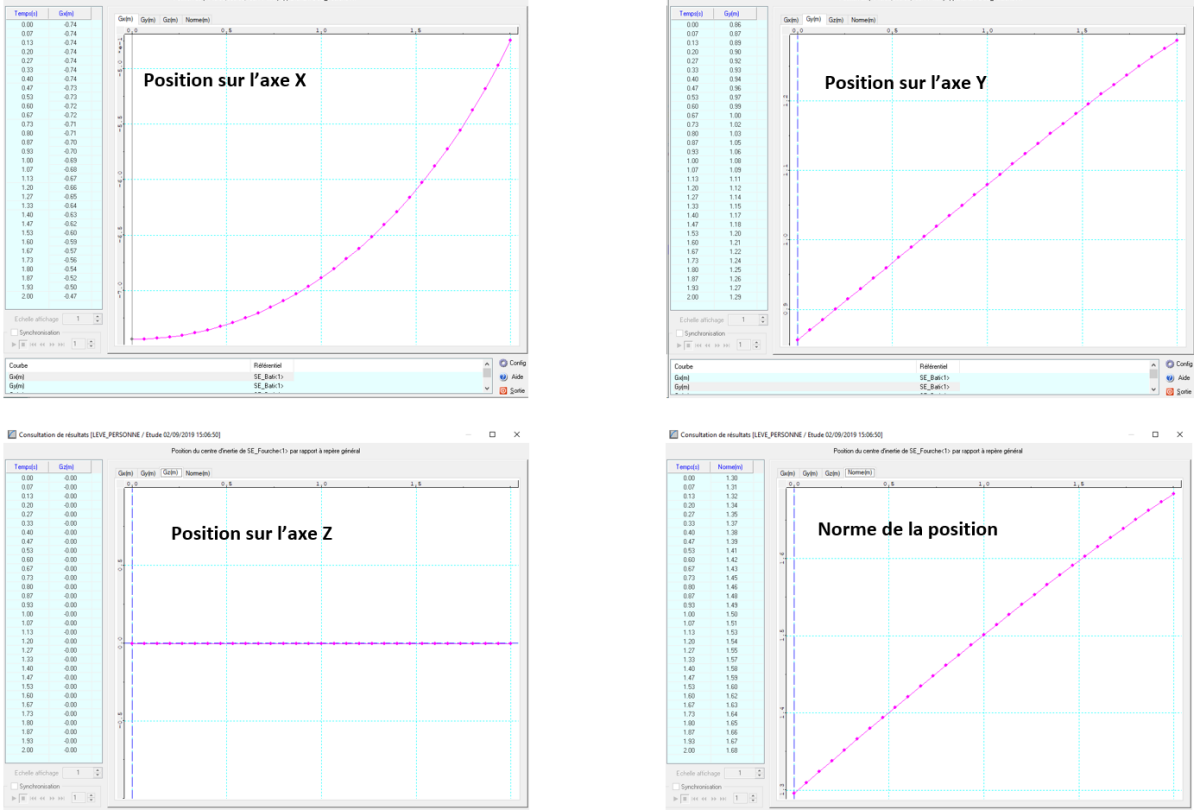This screenshot has width=1200, height=810.
Task: Stop animation playback in the X-axis window
Action: point(23,345)
